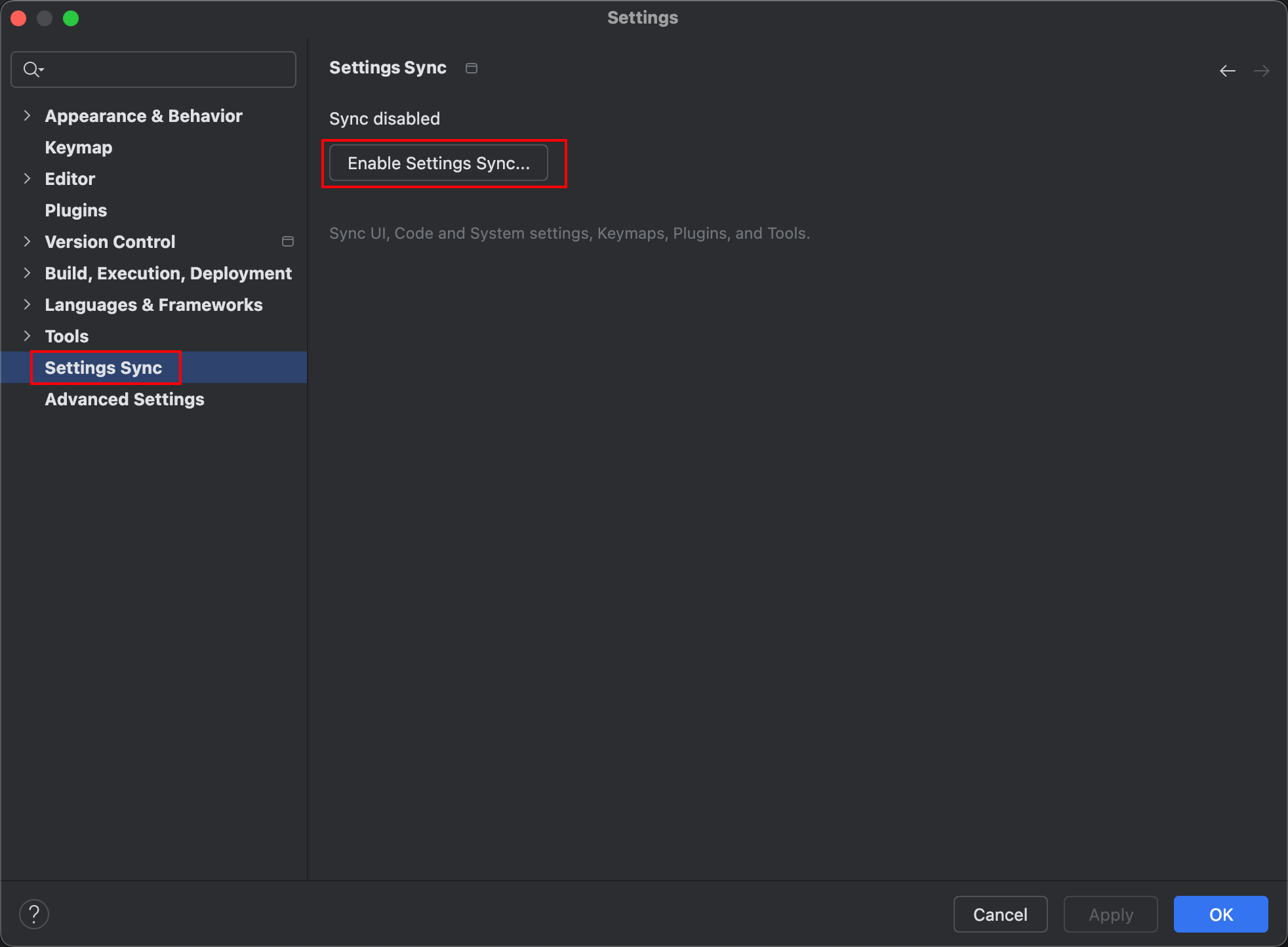
Task: Click the icon next to Settings Sync heading
Action: (471, 68)
